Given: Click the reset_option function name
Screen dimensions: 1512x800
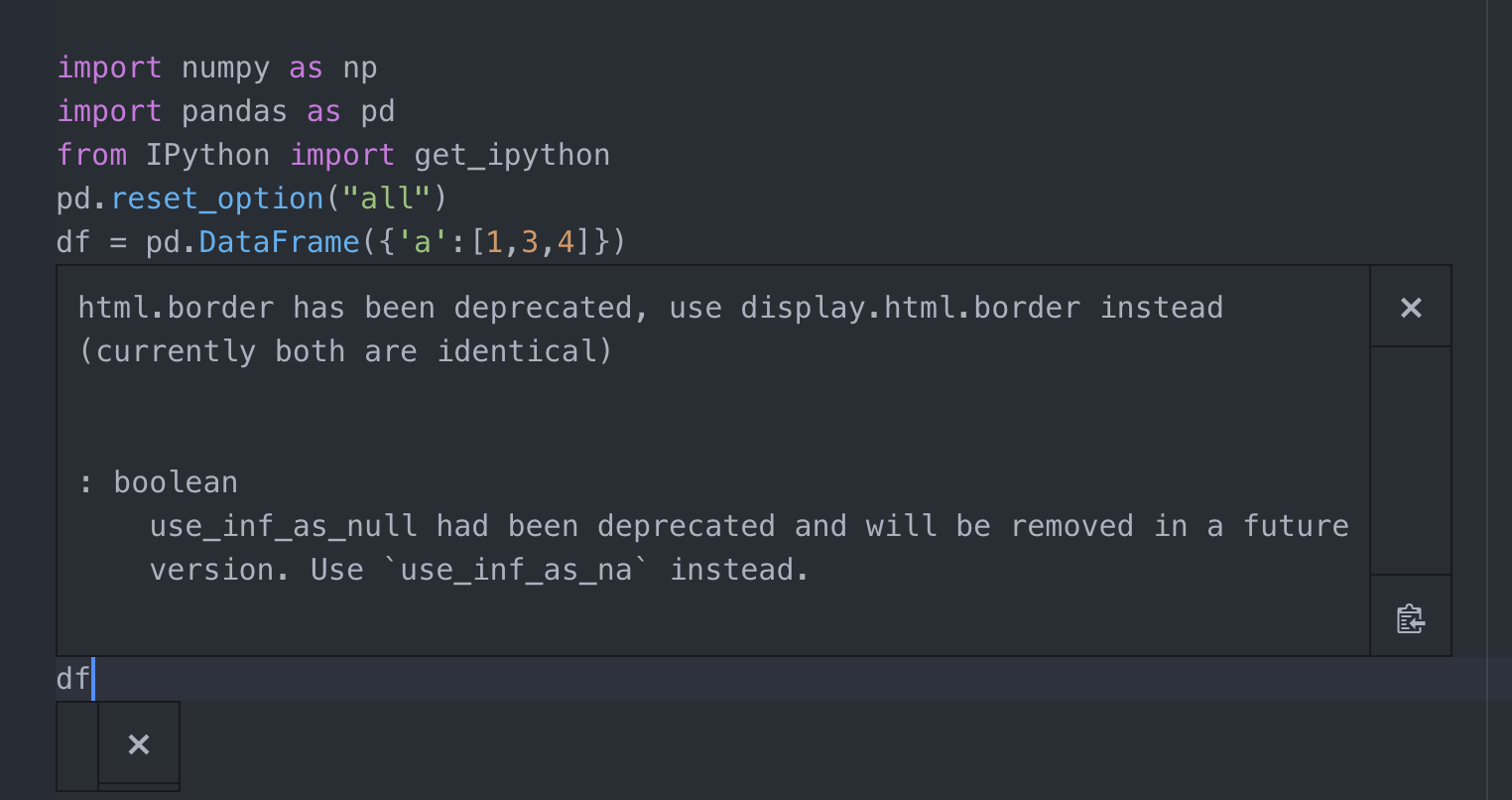Looking at the screenshot, I should pos(217,198).
